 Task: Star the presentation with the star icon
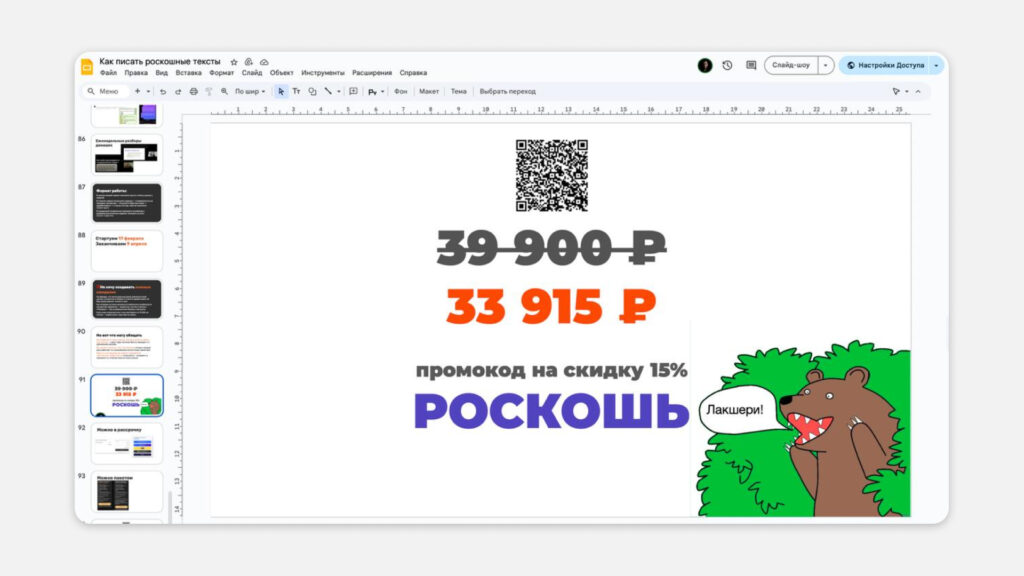(234, 62)
